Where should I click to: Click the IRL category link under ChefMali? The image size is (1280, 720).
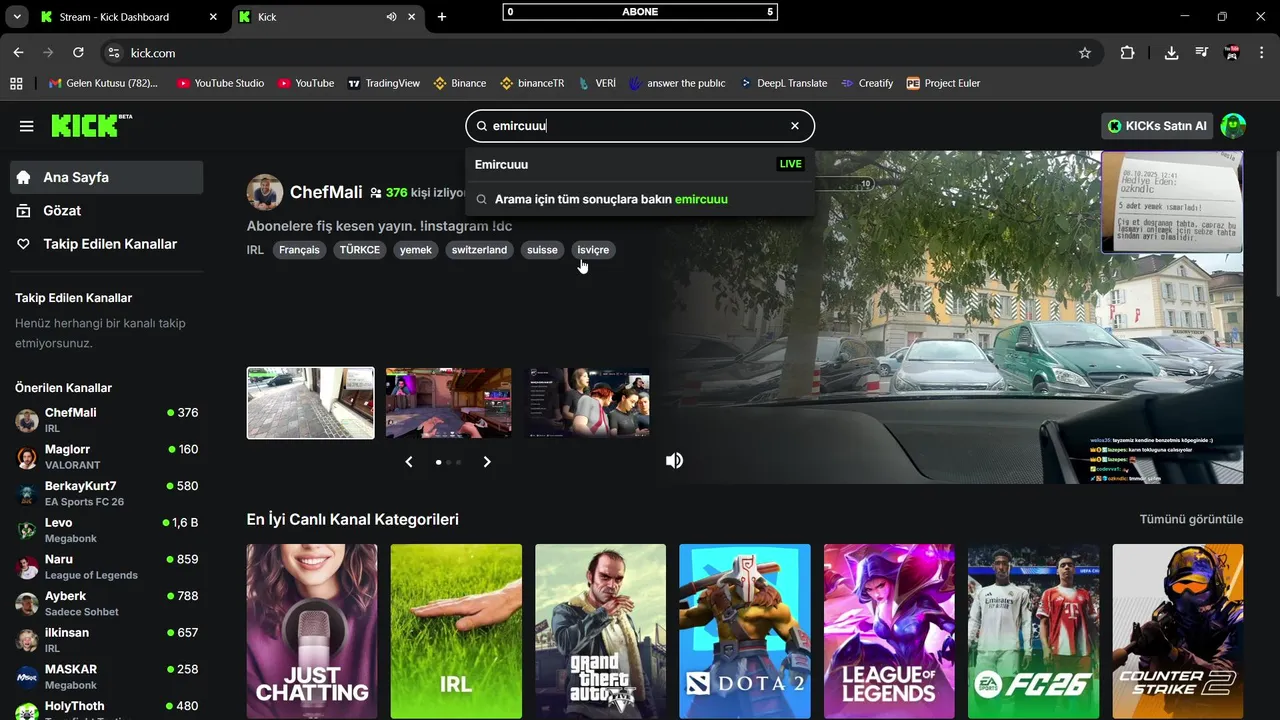tap(255, 250)
